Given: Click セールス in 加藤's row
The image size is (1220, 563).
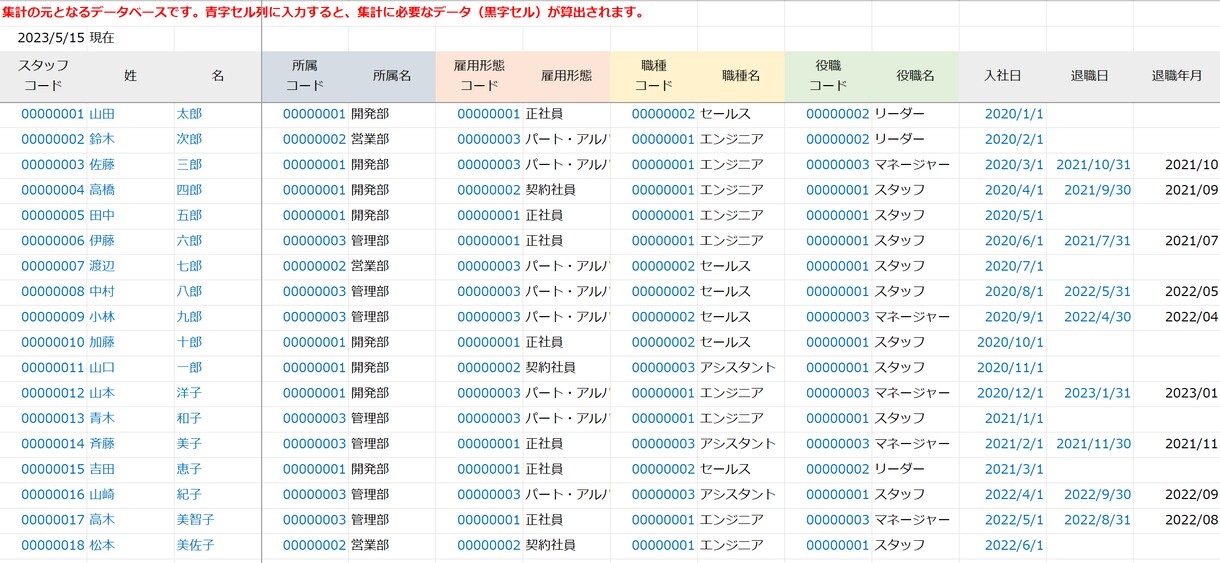Looking at the screenshot, I should point(725,342).
